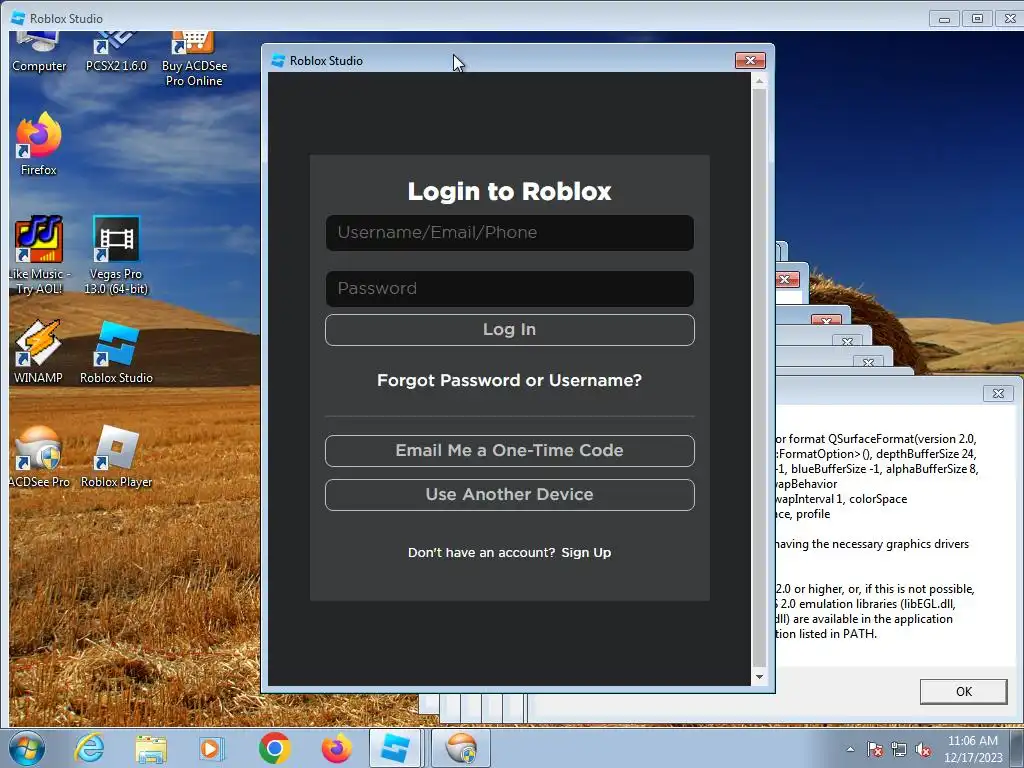Close the graphics error dialog
This screenshot has width=1024, height=768.
coord(998,393)
